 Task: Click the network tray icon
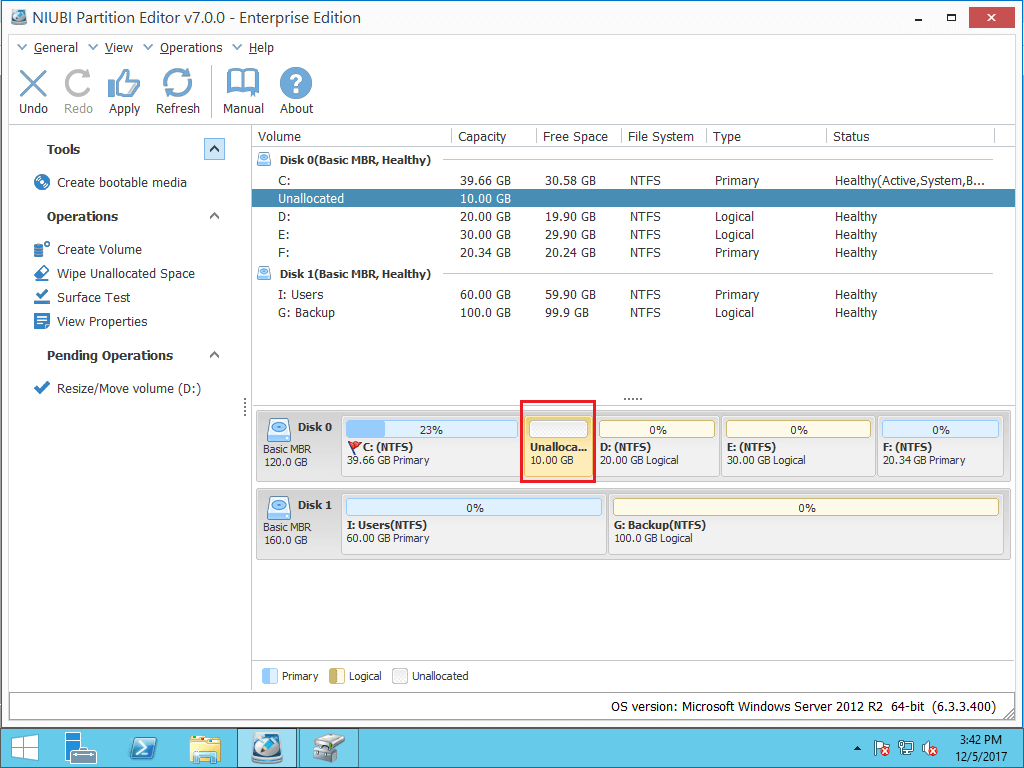906,748
